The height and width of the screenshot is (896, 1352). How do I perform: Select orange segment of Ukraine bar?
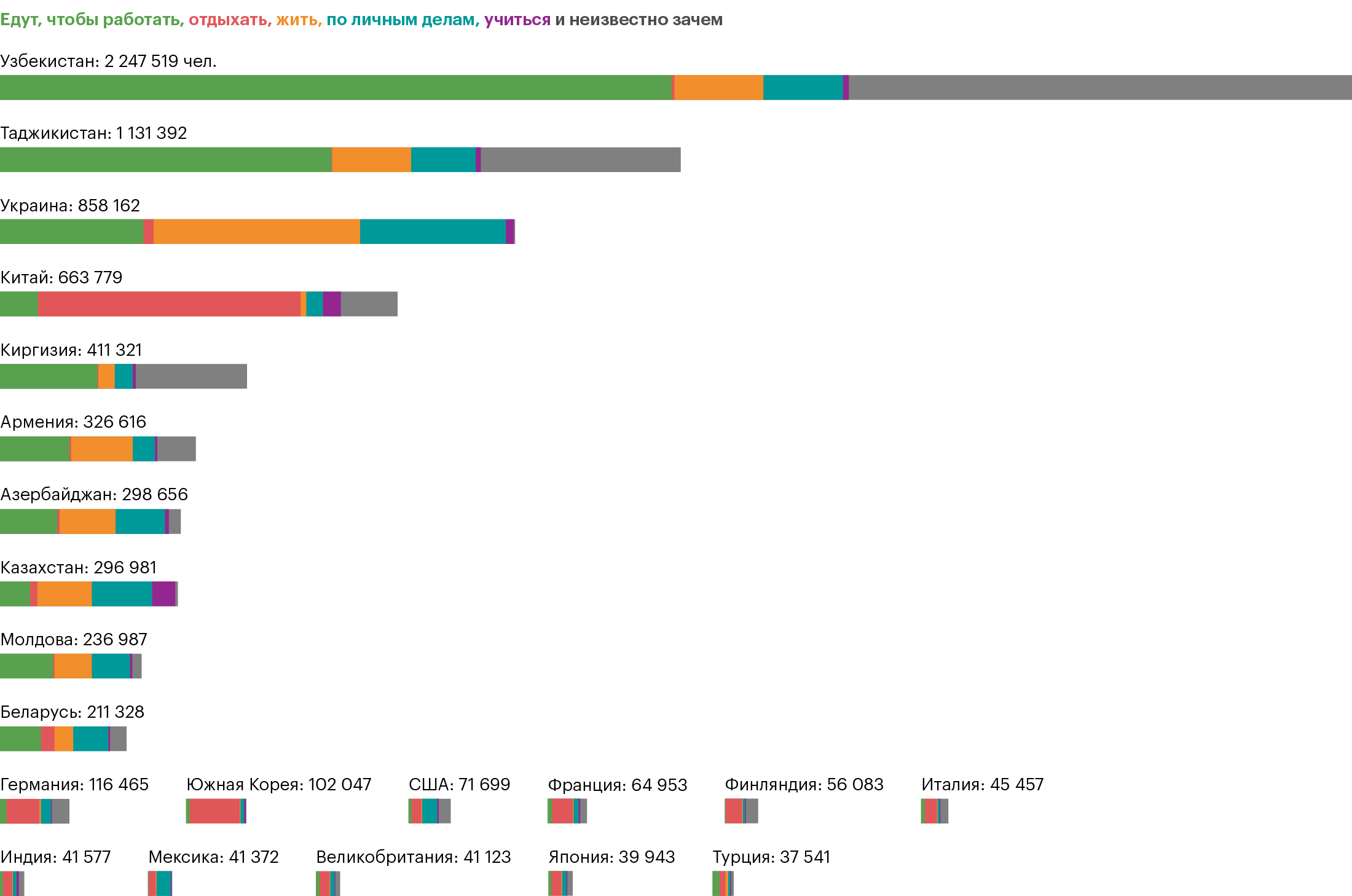point(257,232)
